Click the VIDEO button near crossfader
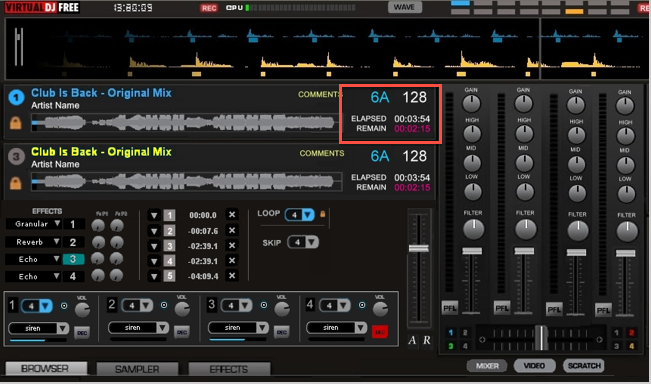The width and height of the screenshot is (651, 384). pos(534,365)
